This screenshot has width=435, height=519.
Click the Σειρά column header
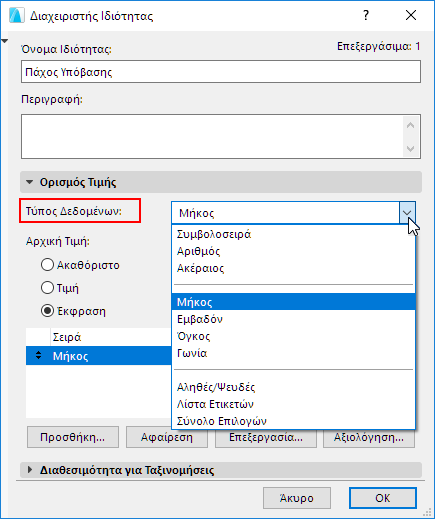[x=111, y=337]
